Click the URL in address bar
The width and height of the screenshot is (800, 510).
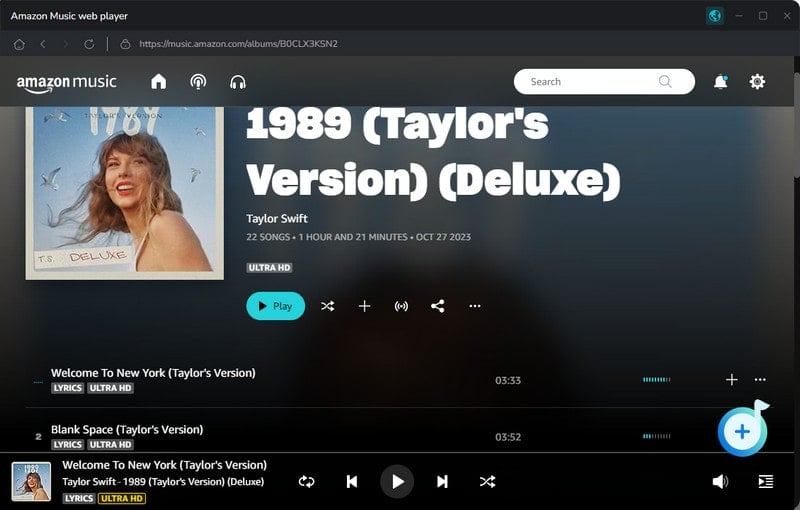[239, 44]
